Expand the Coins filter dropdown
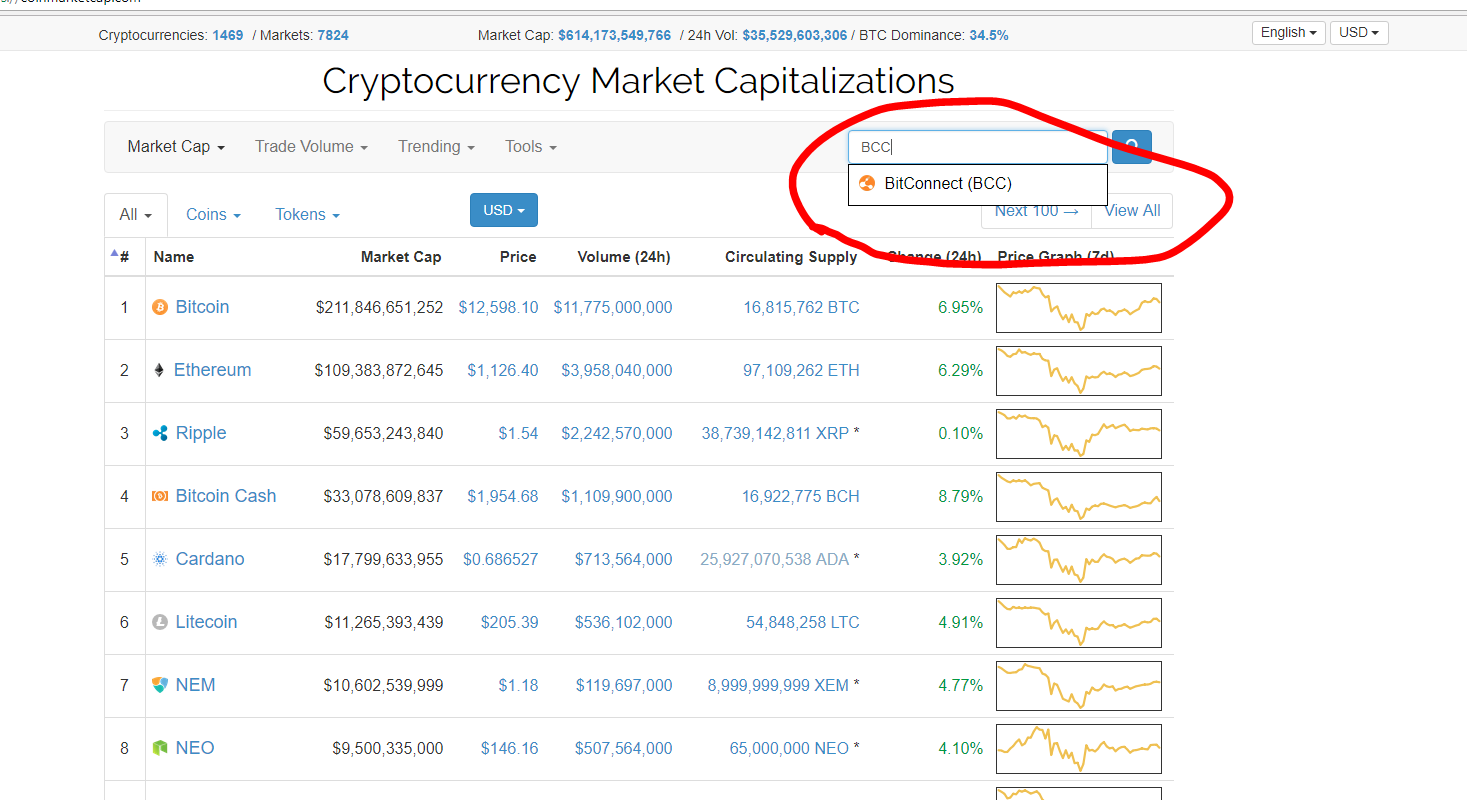Viewport: 1467px width, 800px height. 213,214
